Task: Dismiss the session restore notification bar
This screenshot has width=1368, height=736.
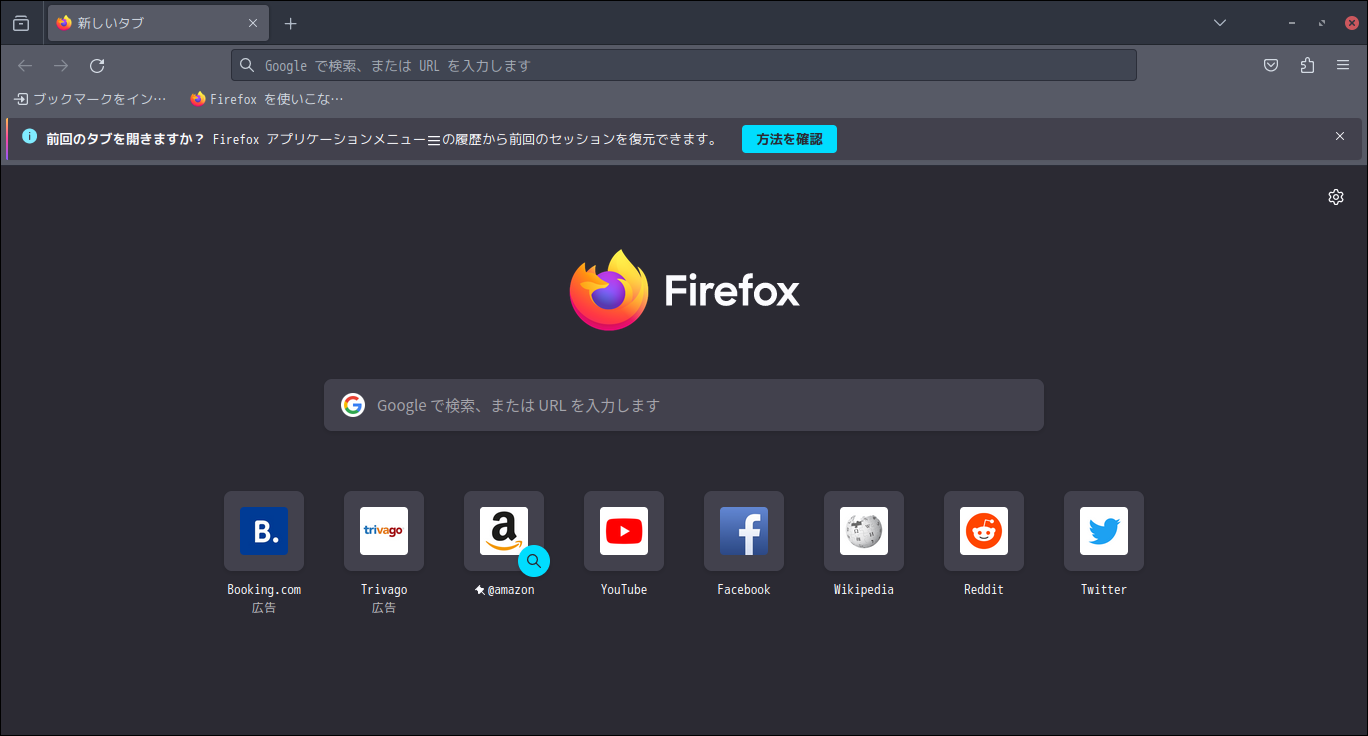Action: [1340, 136]
